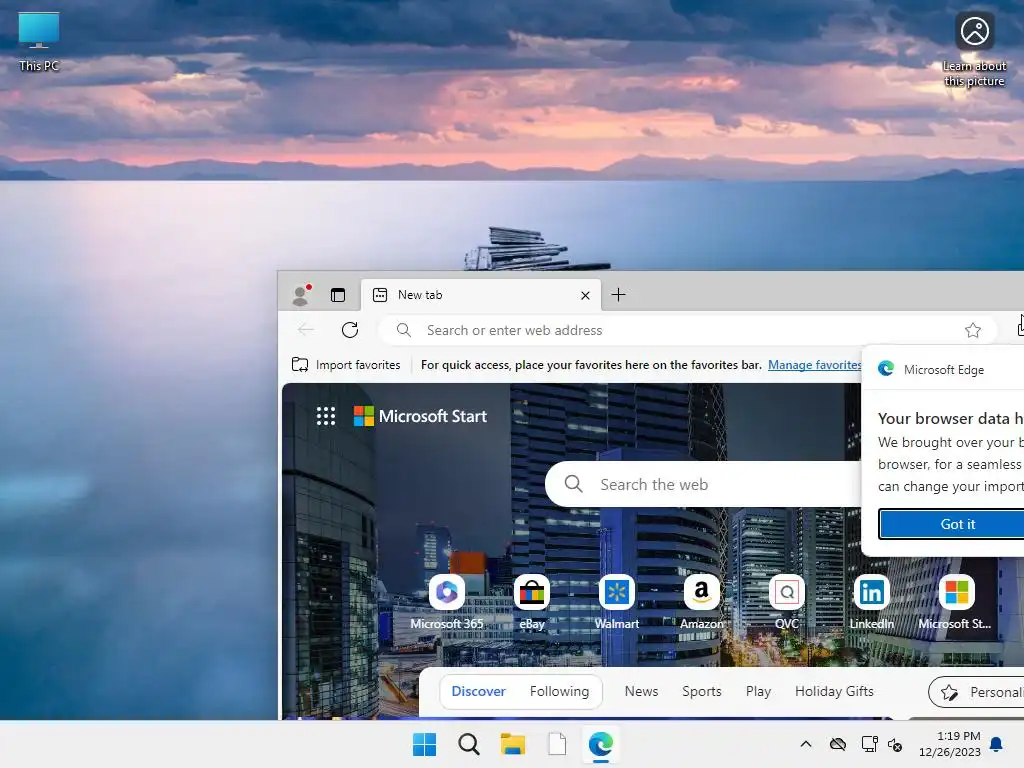The width and height of the screenshot is (1024, 768).
Task: Click the Personalize button
Action: pyautogui.click(x=976, y=692)
